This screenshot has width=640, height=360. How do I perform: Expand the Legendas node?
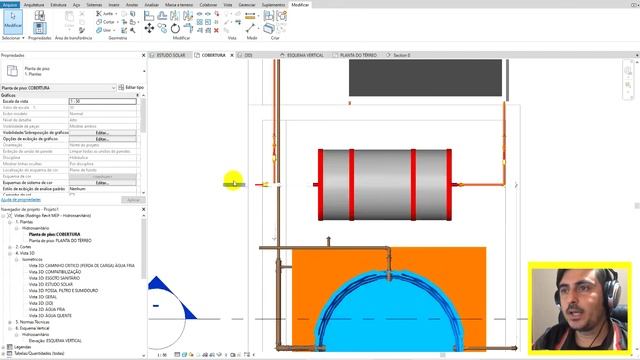(x=3, y=347)
